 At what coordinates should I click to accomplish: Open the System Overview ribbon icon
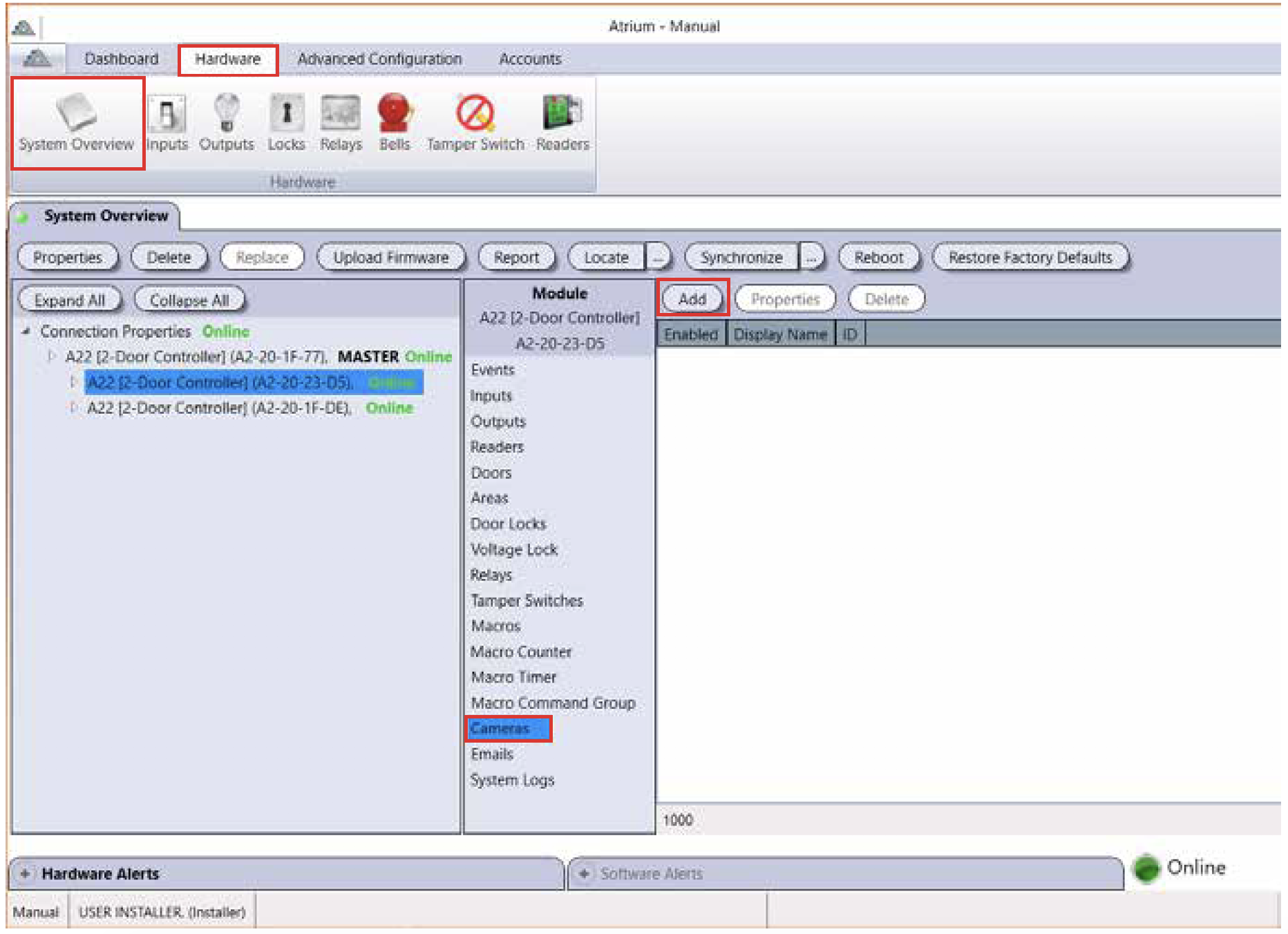(x=77, y=123)
